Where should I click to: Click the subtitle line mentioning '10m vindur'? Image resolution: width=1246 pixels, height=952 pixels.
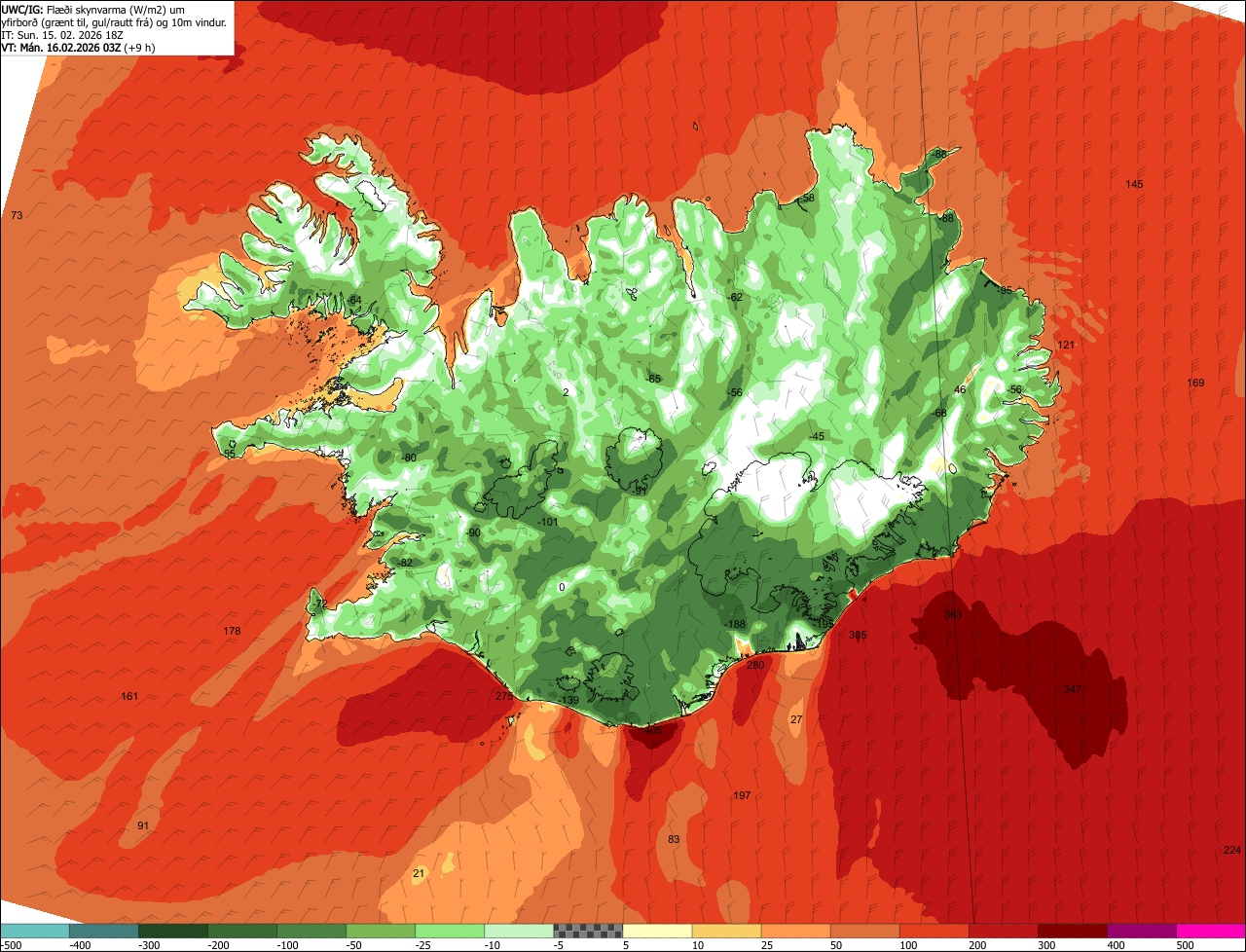(x=114, y=21)
